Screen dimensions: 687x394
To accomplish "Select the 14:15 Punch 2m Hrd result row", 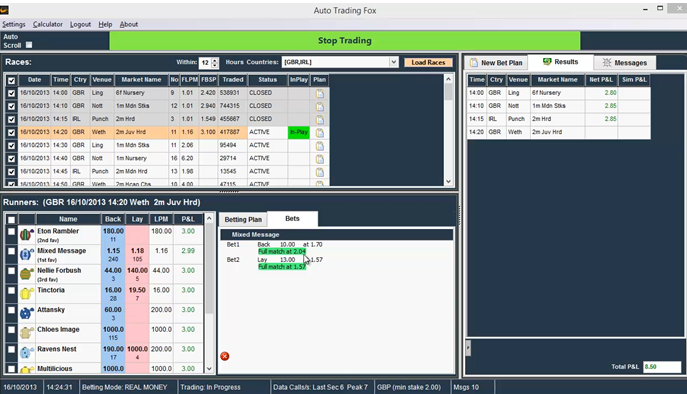I will 559,119.
